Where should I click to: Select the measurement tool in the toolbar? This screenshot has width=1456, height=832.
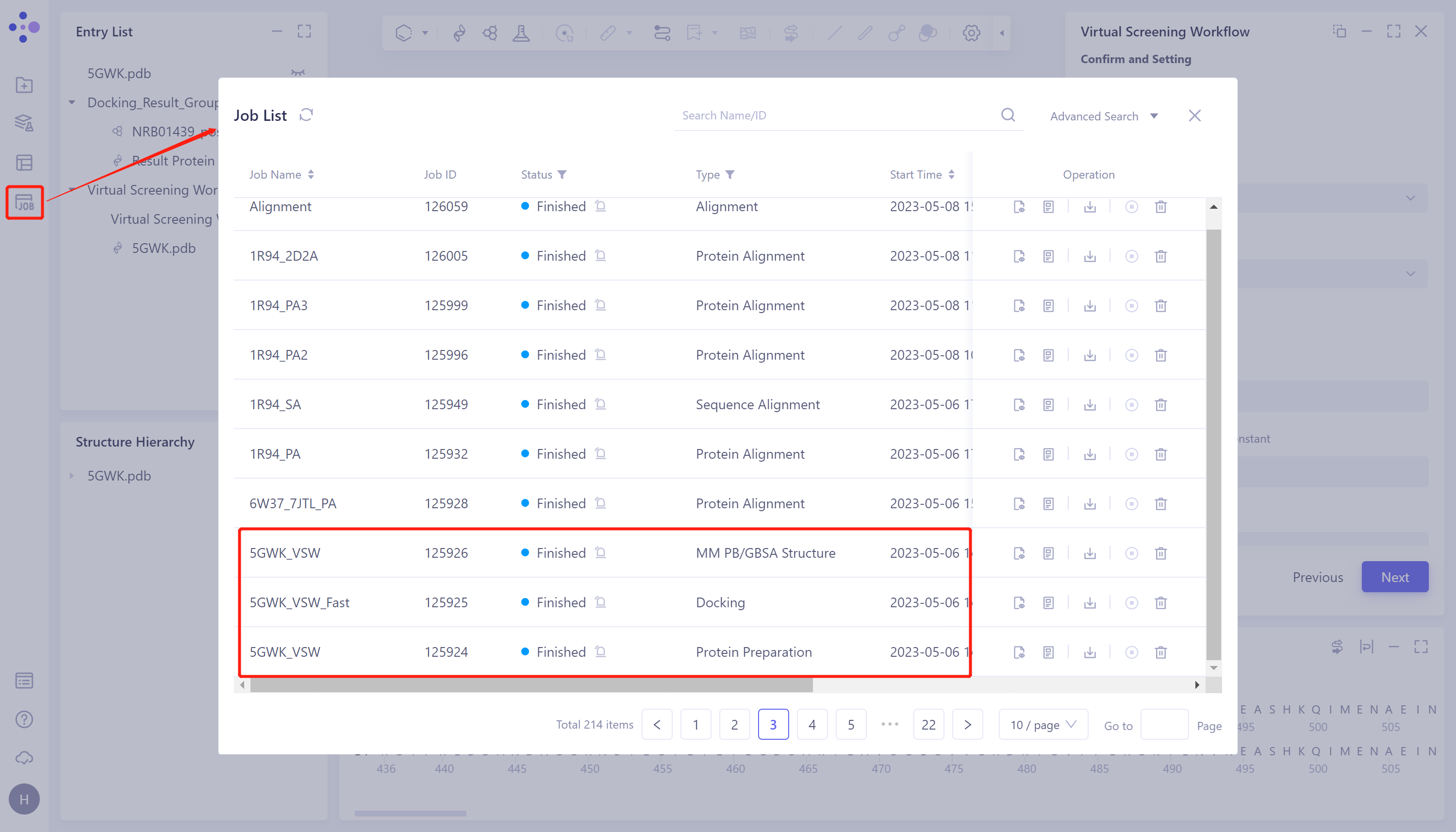(609, 33)
